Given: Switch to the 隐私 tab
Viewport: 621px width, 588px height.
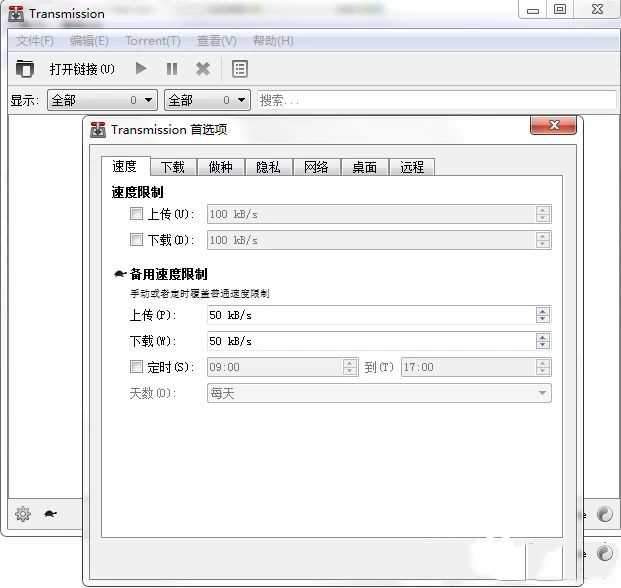Looking at the screenshot, I should (x=268, y=167).
